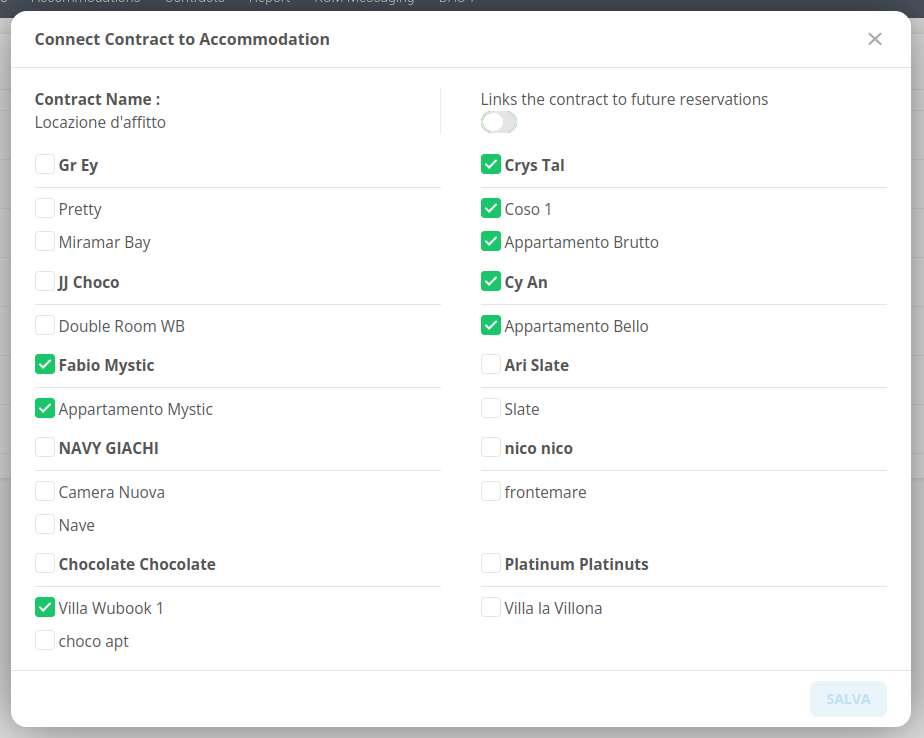Check the JJ Choco group box
The image size is (924, 738).
(45, 281)
